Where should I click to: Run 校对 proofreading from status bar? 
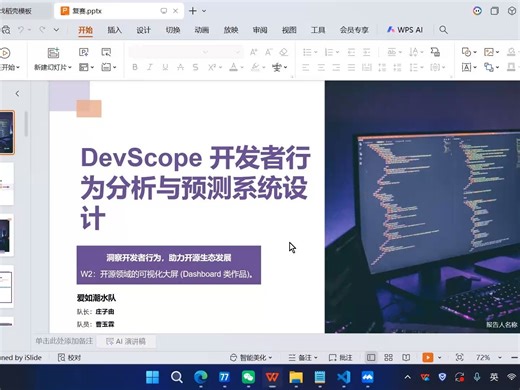tap(69, 358)
